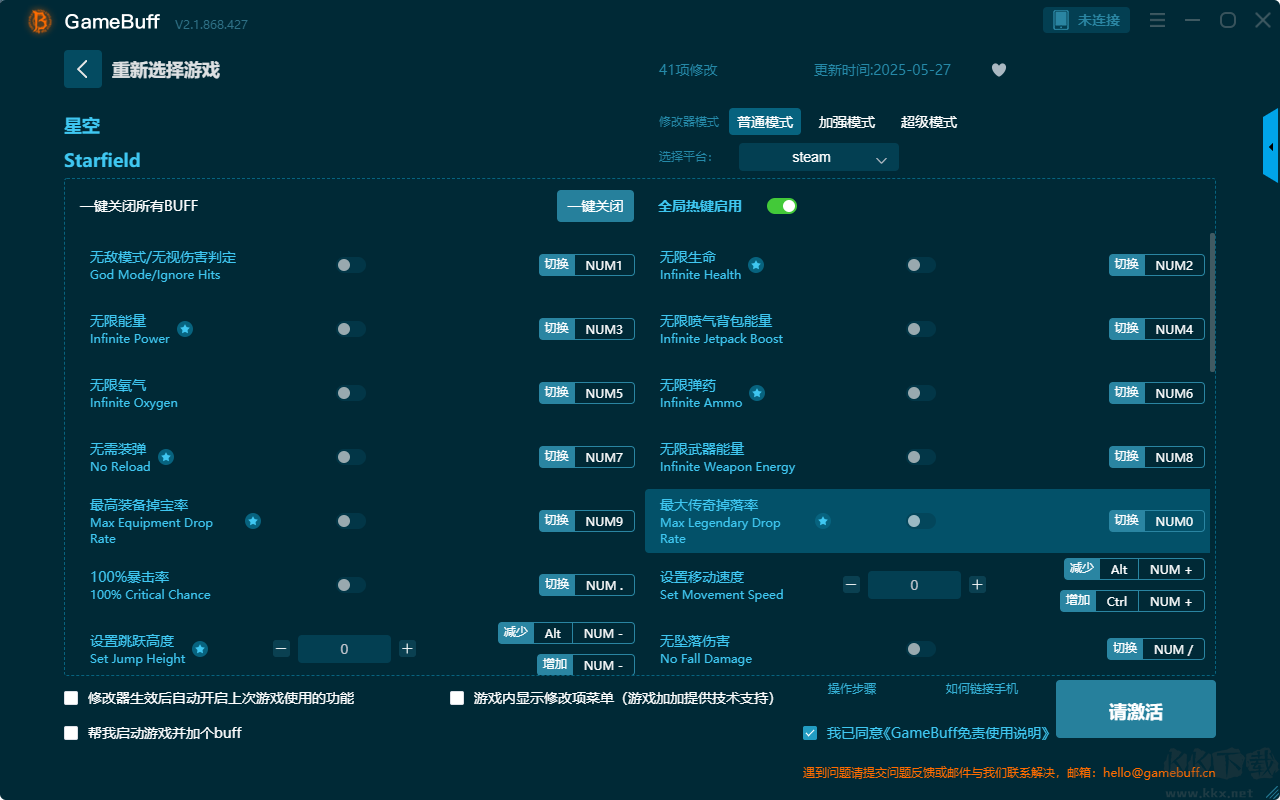Expand the blue side panel arrow
This screenshot has height=800, width=1280.
coord(1271,147)
